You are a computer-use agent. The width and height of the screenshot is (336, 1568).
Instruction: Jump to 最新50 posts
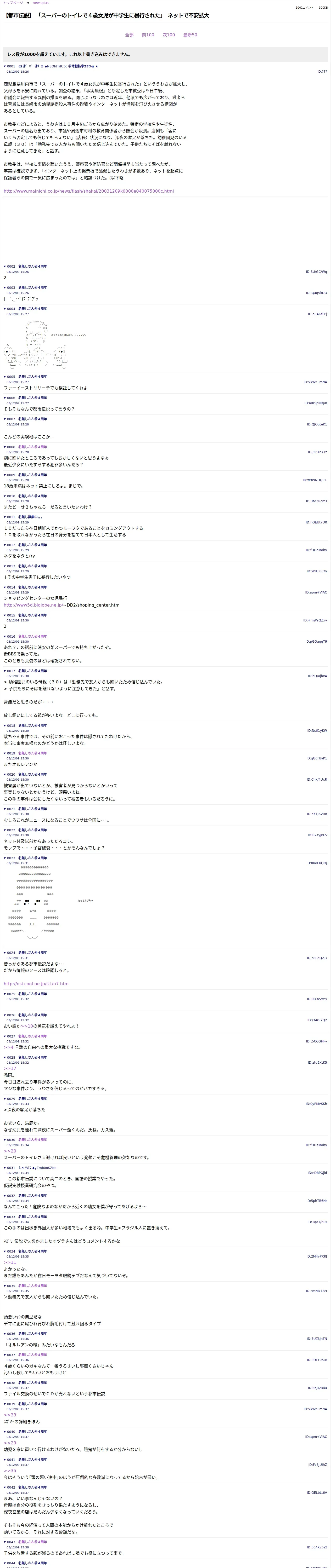click(190, 35)
